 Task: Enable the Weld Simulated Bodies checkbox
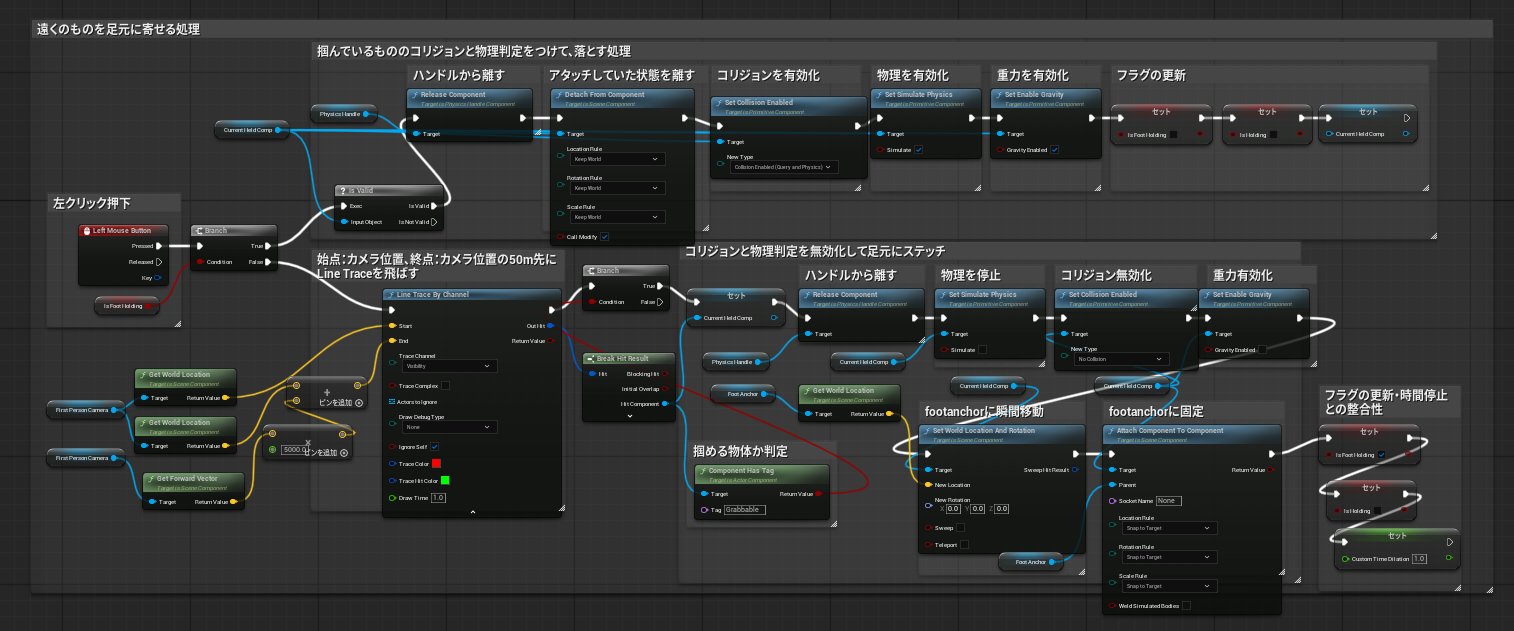[x=1186, y=605]
